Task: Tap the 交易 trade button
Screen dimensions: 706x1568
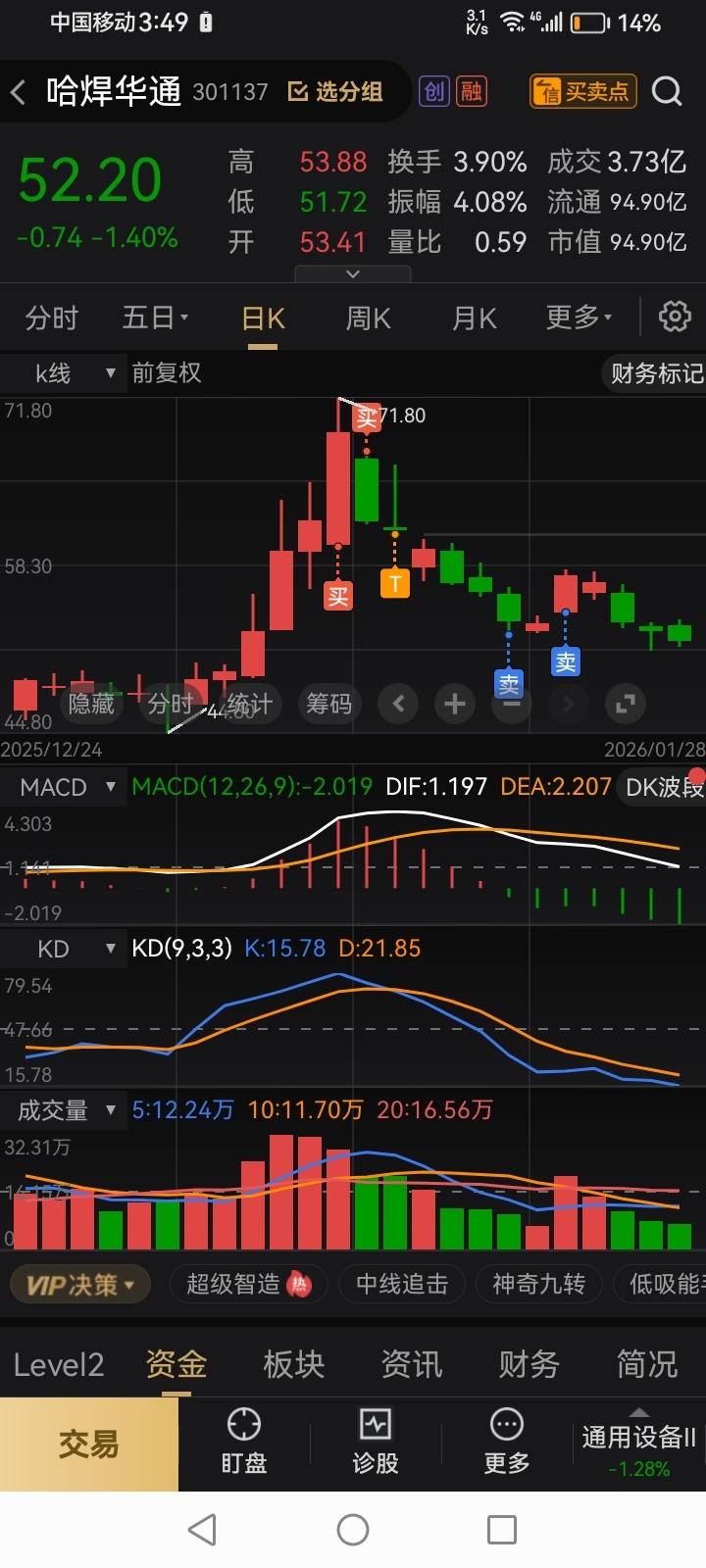Action: click(x=89, y=1445)
